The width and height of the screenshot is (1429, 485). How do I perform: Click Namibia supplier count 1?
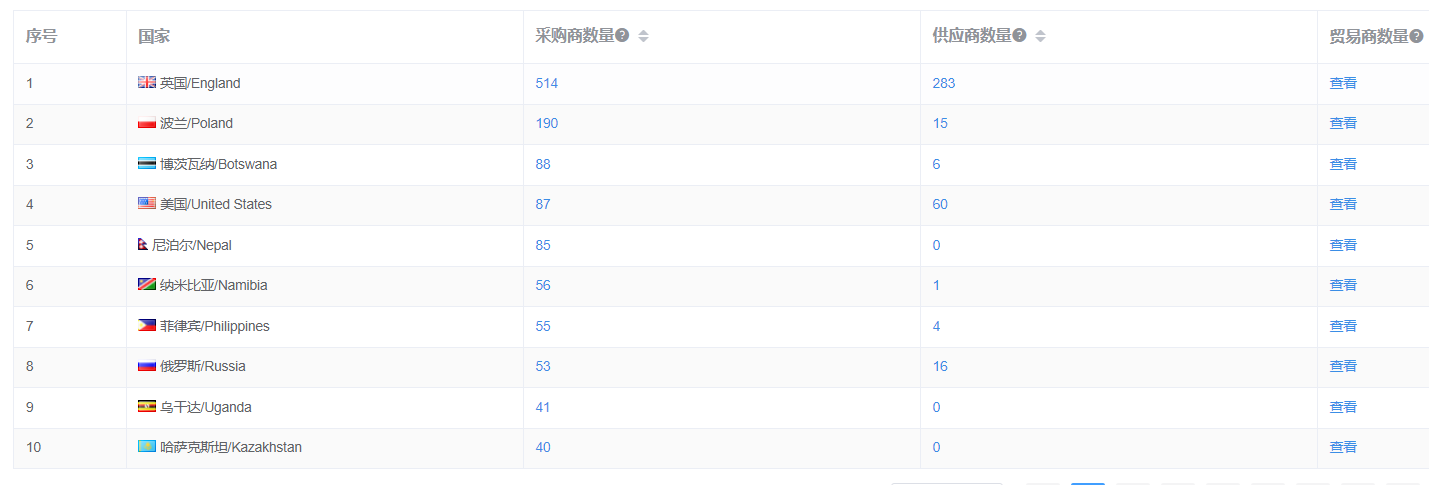click(936, 285)
